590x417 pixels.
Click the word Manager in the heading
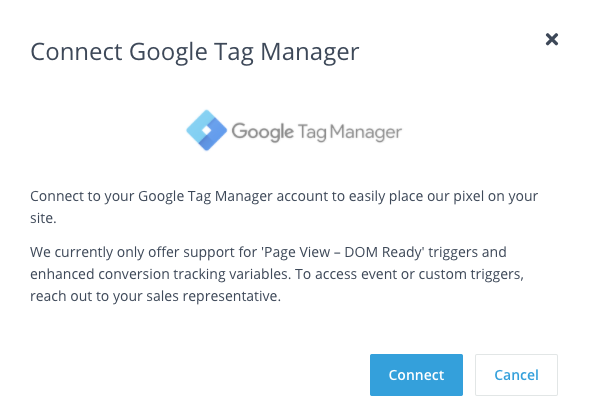tap(310, 53)
